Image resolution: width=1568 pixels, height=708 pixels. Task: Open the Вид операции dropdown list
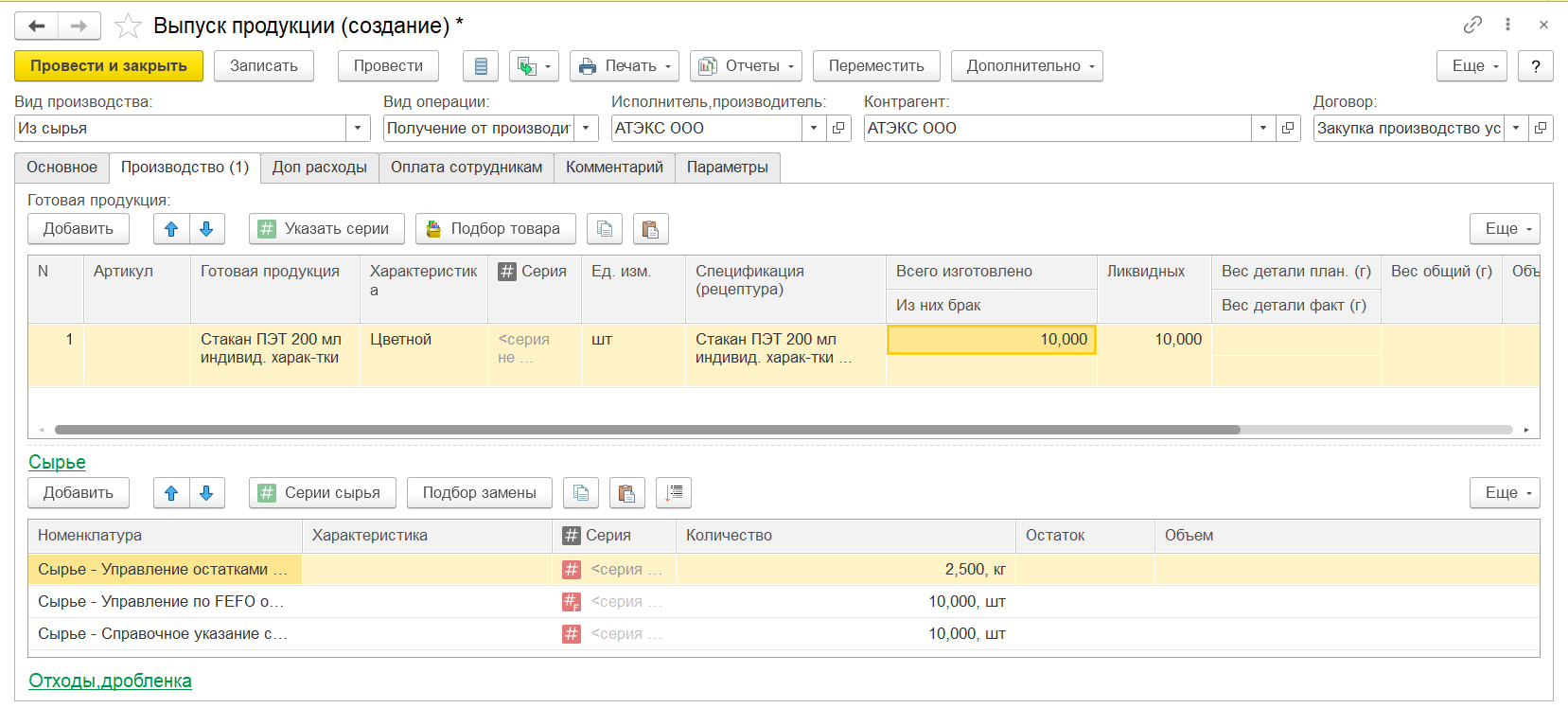[587, 129]
